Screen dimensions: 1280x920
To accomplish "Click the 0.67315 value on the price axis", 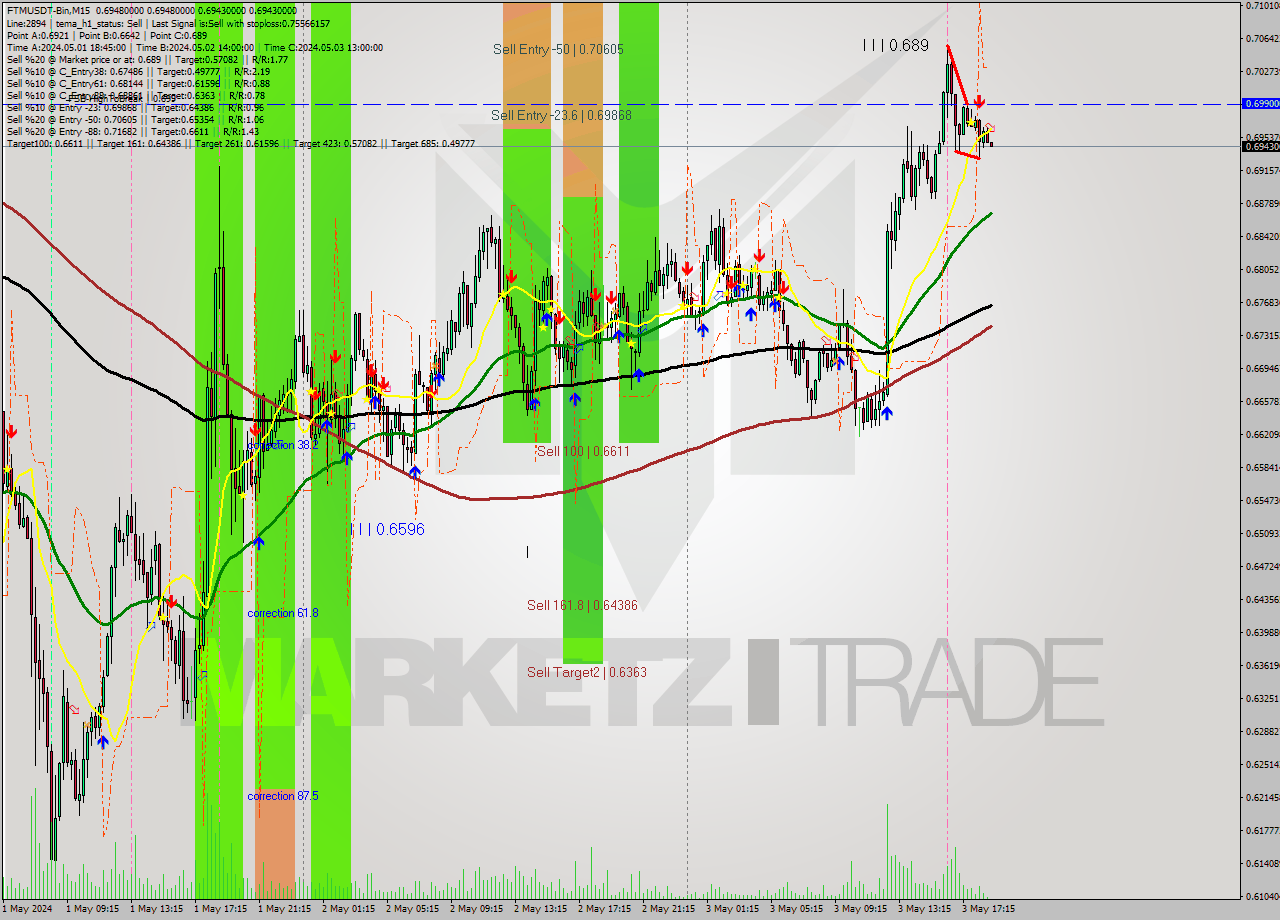I will [x=1262, y=336].
